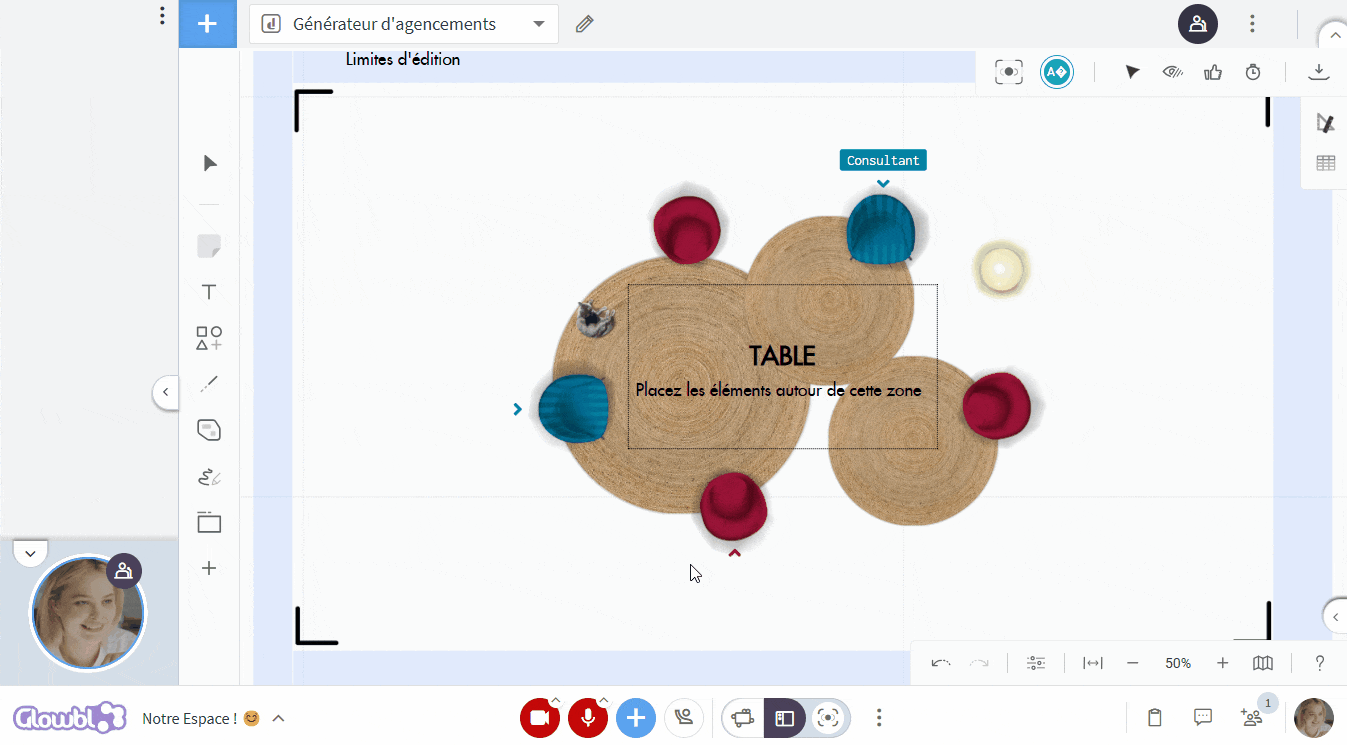Click the focus capture icon in top toolbar
Screen dimensions: 1347x745
point(1009,72)
